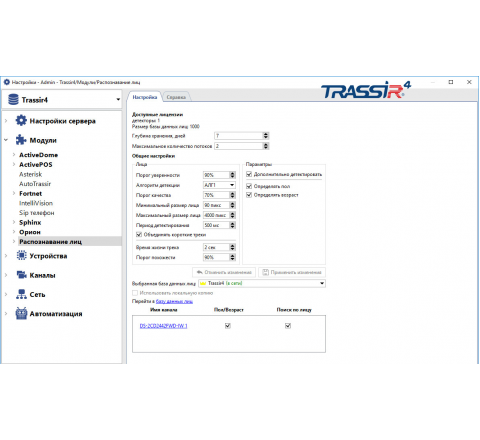Select the ActiveDome module
This screenshot has width=480, height=440.
[x=38, y=155]
